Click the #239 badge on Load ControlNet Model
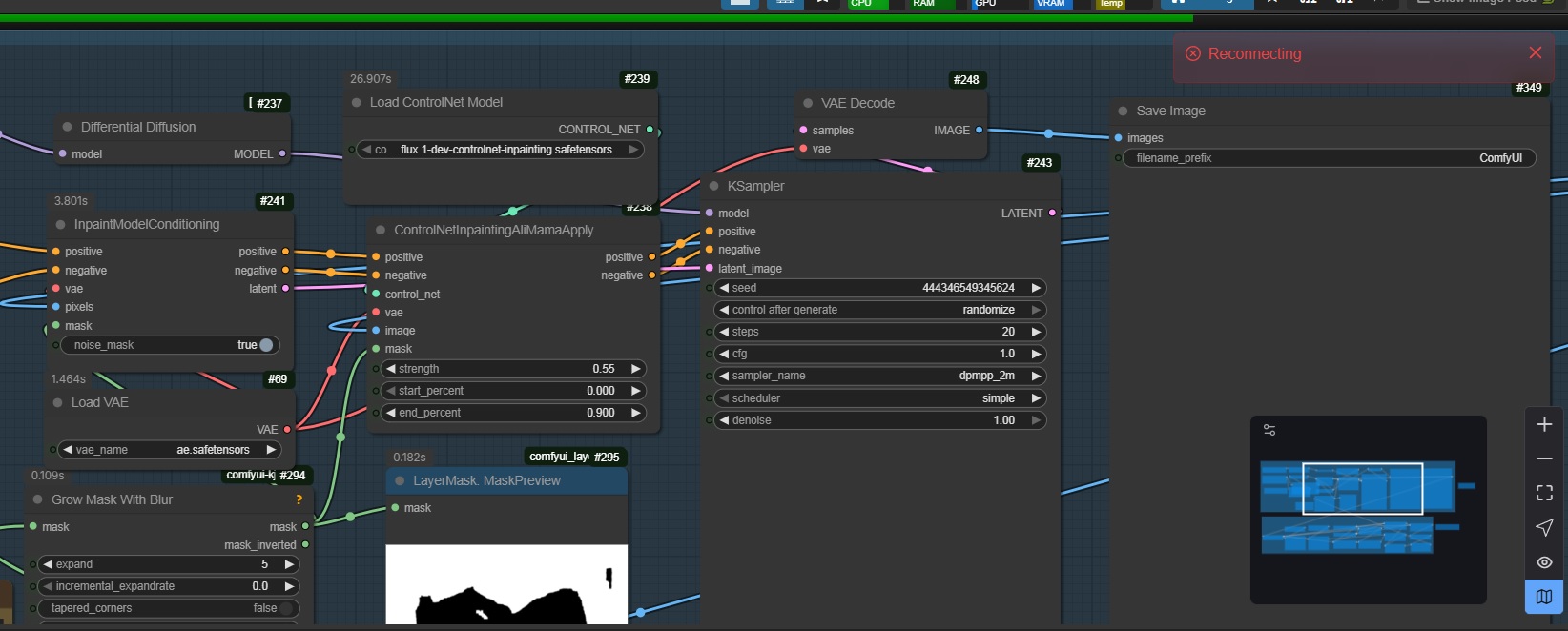Screen dimensions: 1568x631 (x=637, y=79)
